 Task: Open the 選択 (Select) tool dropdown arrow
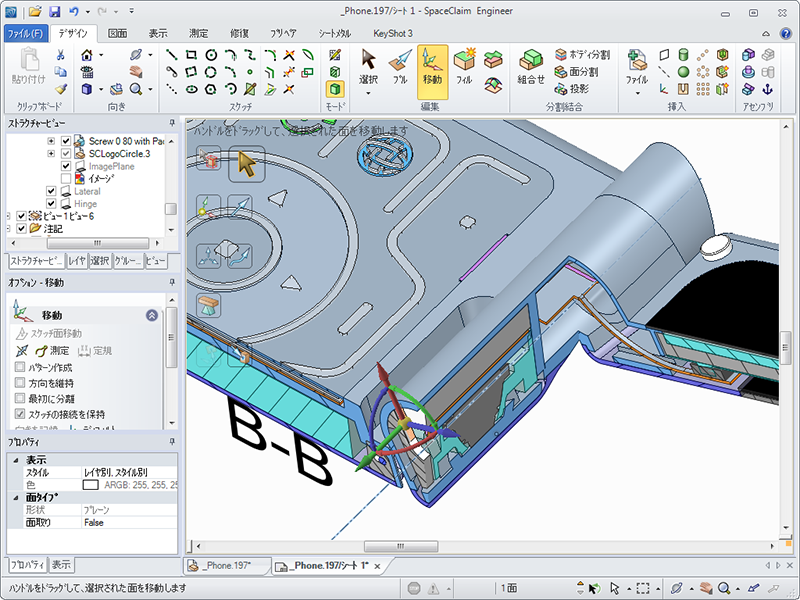click(369, 93)
